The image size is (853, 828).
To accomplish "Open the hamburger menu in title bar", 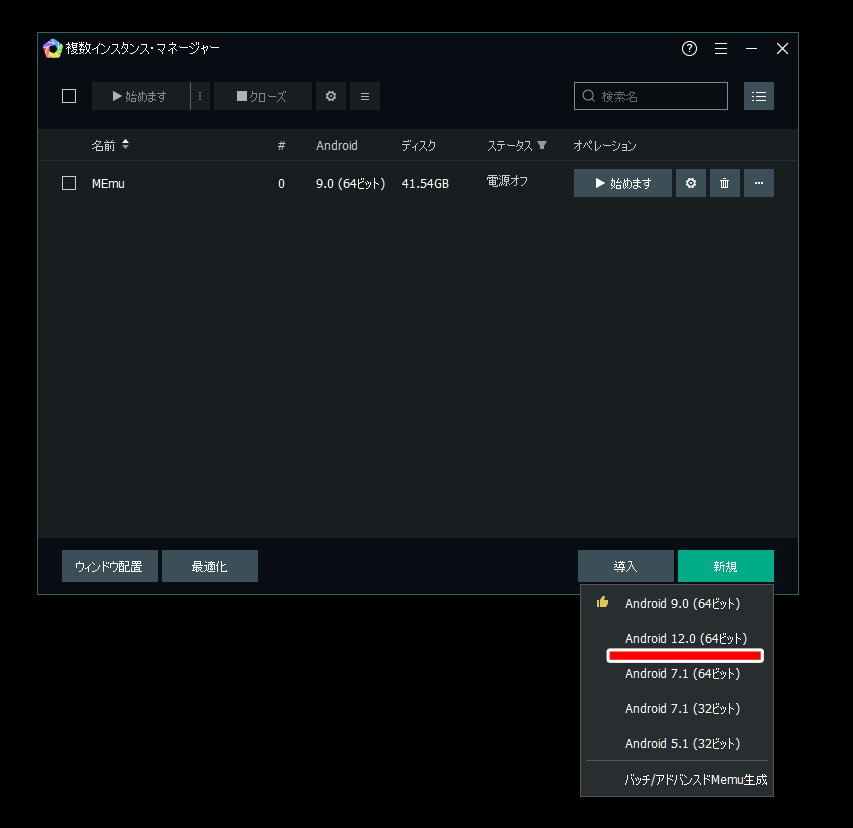I will tap(721, 48).
